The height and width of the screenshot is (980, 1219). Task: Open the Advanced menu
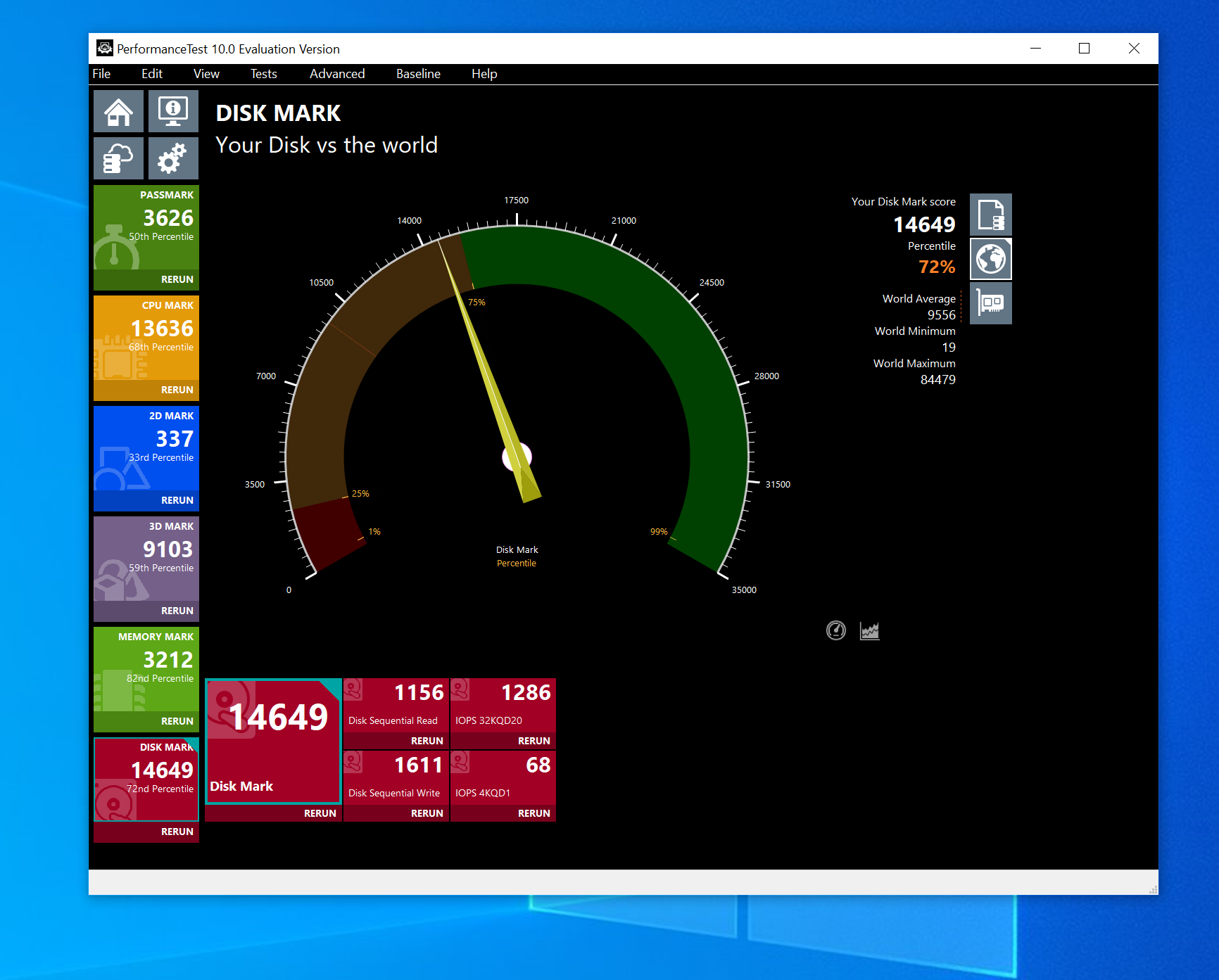tap(337, 74)
